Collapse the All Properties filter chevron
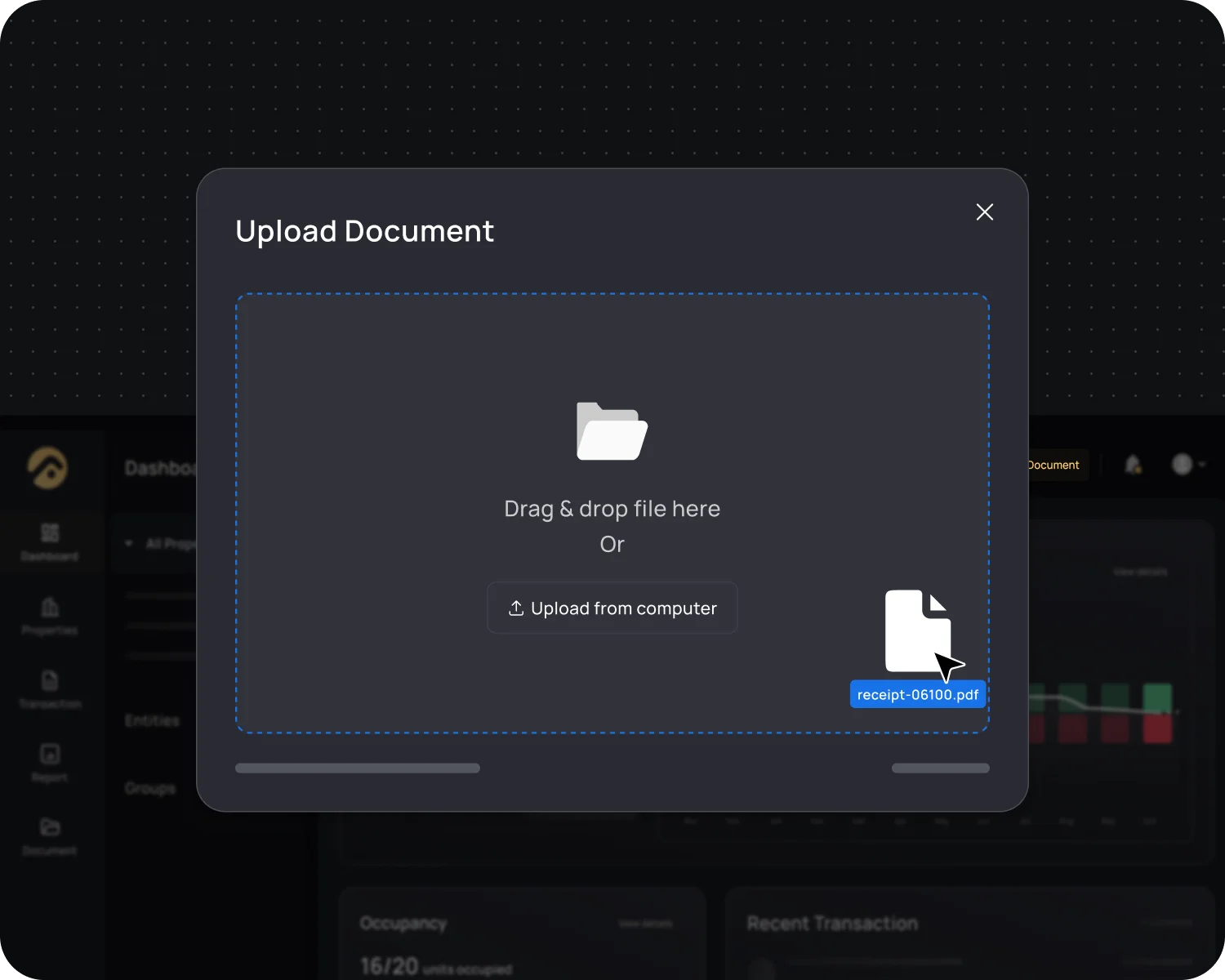Image resolution: width=1225 pixels, height=980 pixels. [128, 543]
